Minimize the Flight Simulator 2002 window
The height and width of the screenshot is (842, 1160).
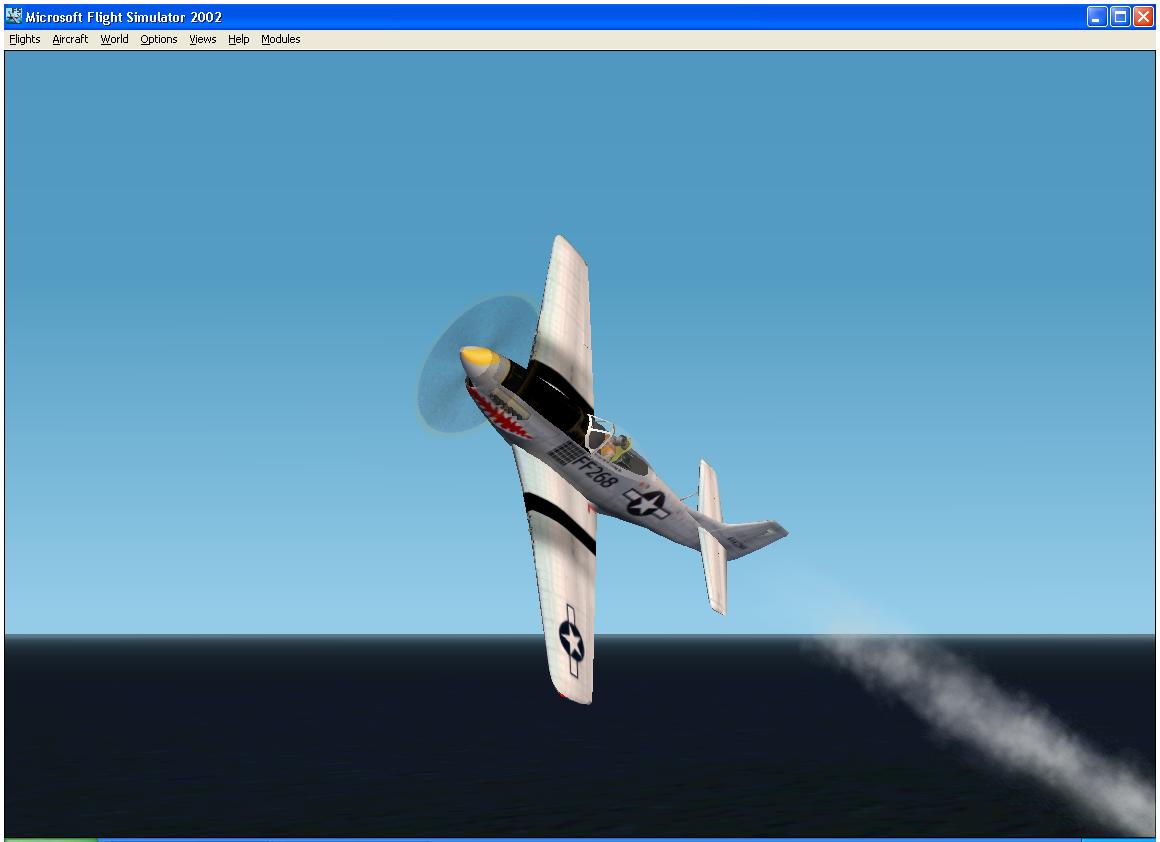[x=1096, y=16]
